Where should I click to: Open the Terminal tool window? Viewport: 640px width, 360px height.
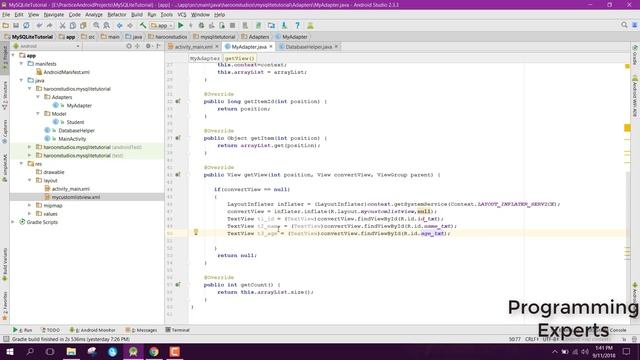178,330
